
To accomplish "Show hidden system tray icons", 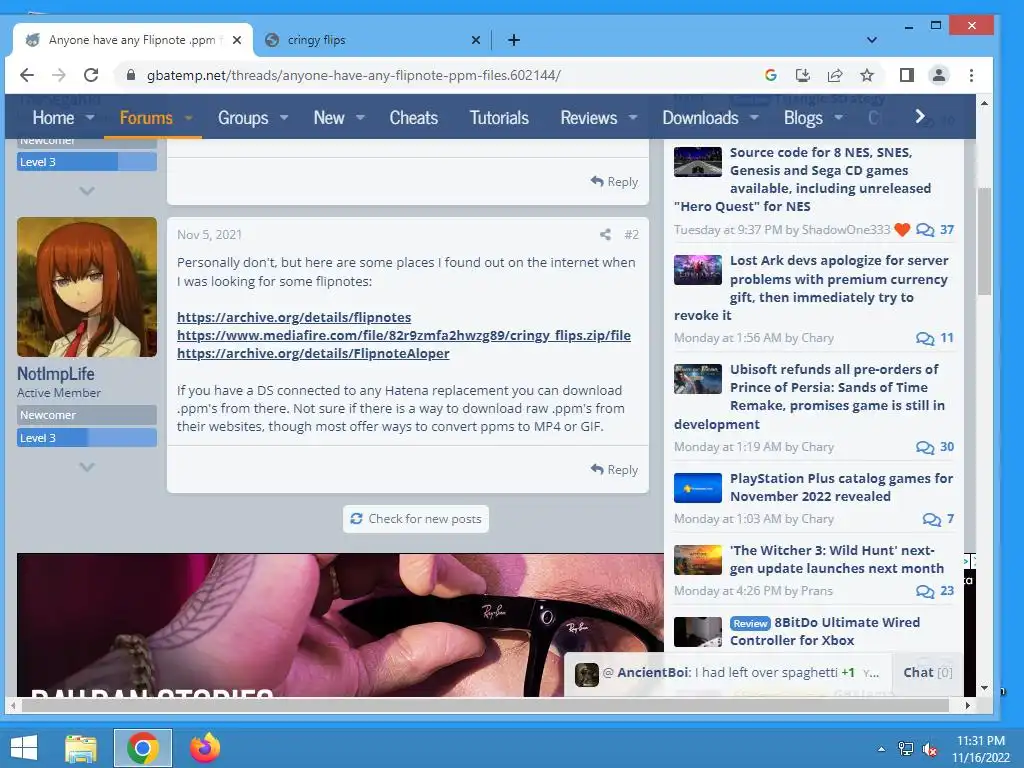I will [881, 748].
